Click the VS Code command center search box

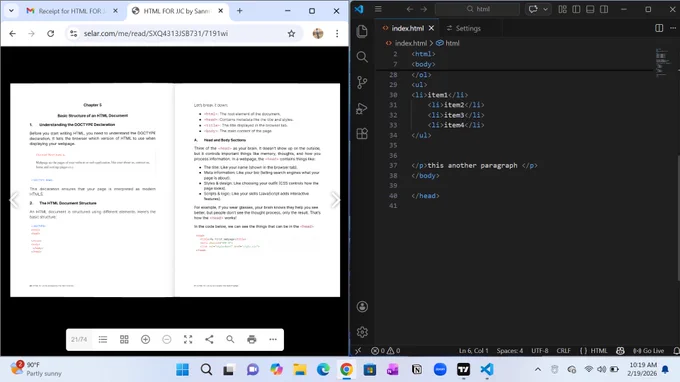tap(477, 9)
